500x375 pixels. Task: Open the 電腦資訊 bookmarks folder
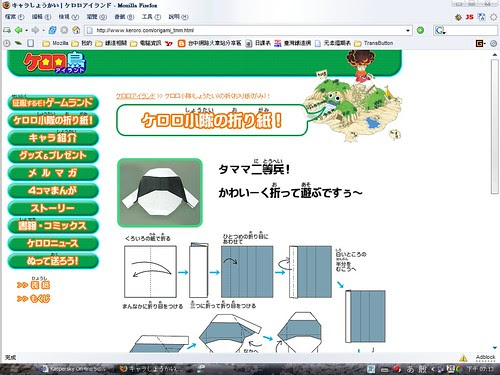point(146,43)
